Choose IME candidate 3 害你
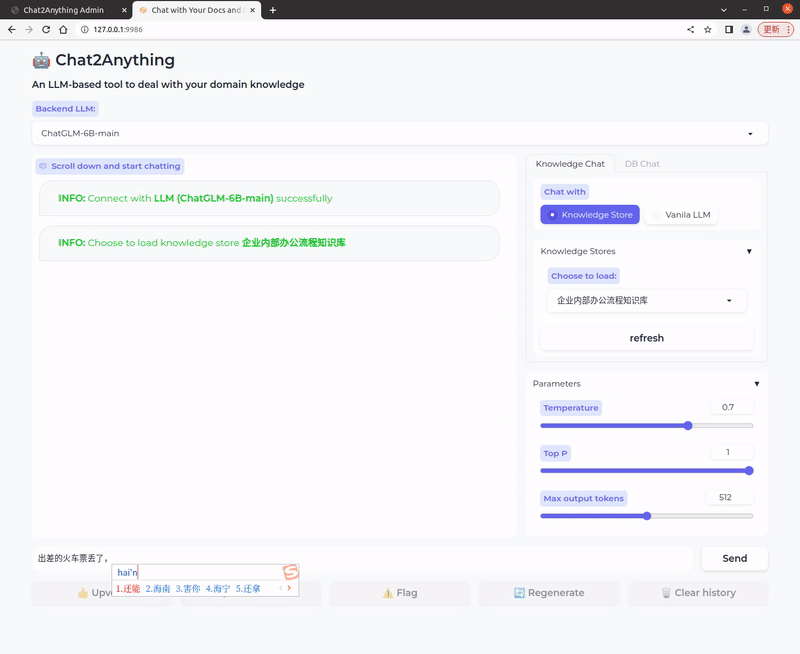 [188, 589]
